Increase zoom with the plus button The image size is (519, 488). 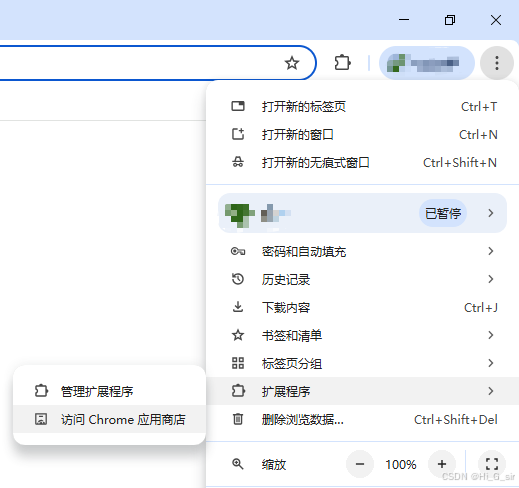(x=442, y=464)
